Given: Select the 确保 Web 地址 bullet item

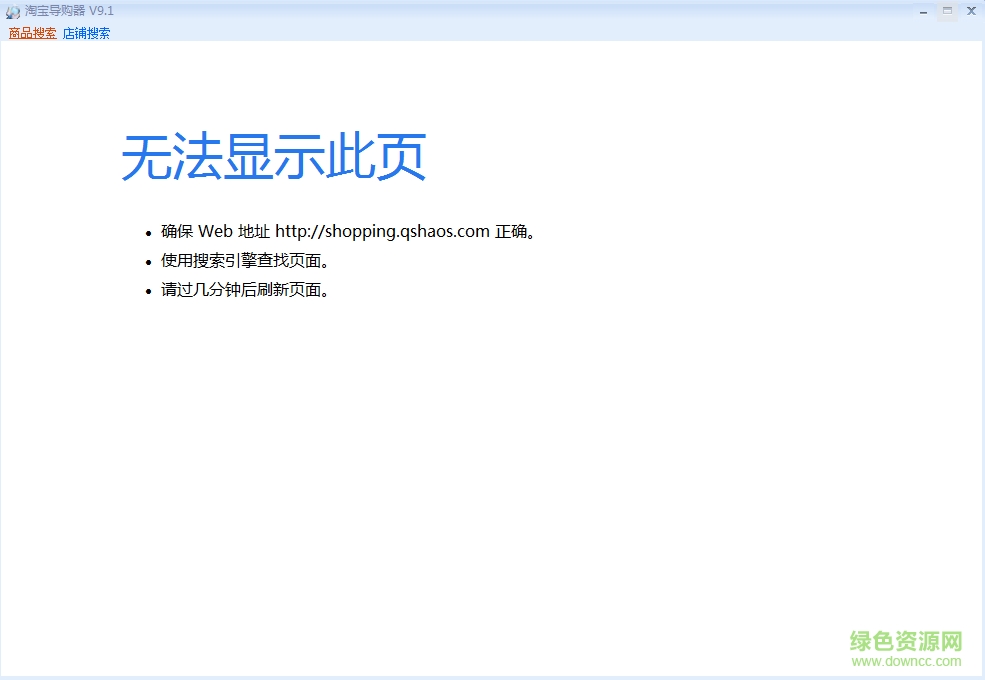Looking at the screenshot, I should tap(347, 231).
